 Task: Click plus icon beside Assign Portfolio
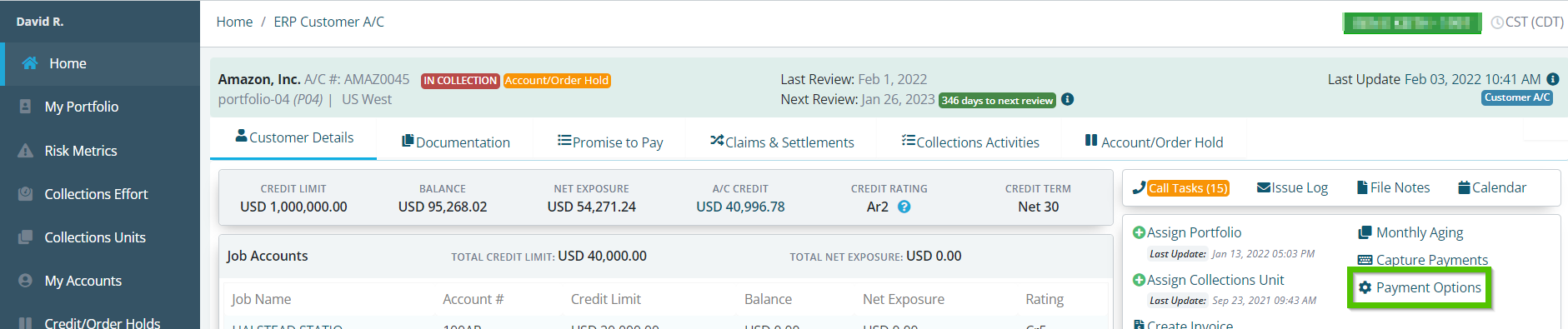[1139, 232]
